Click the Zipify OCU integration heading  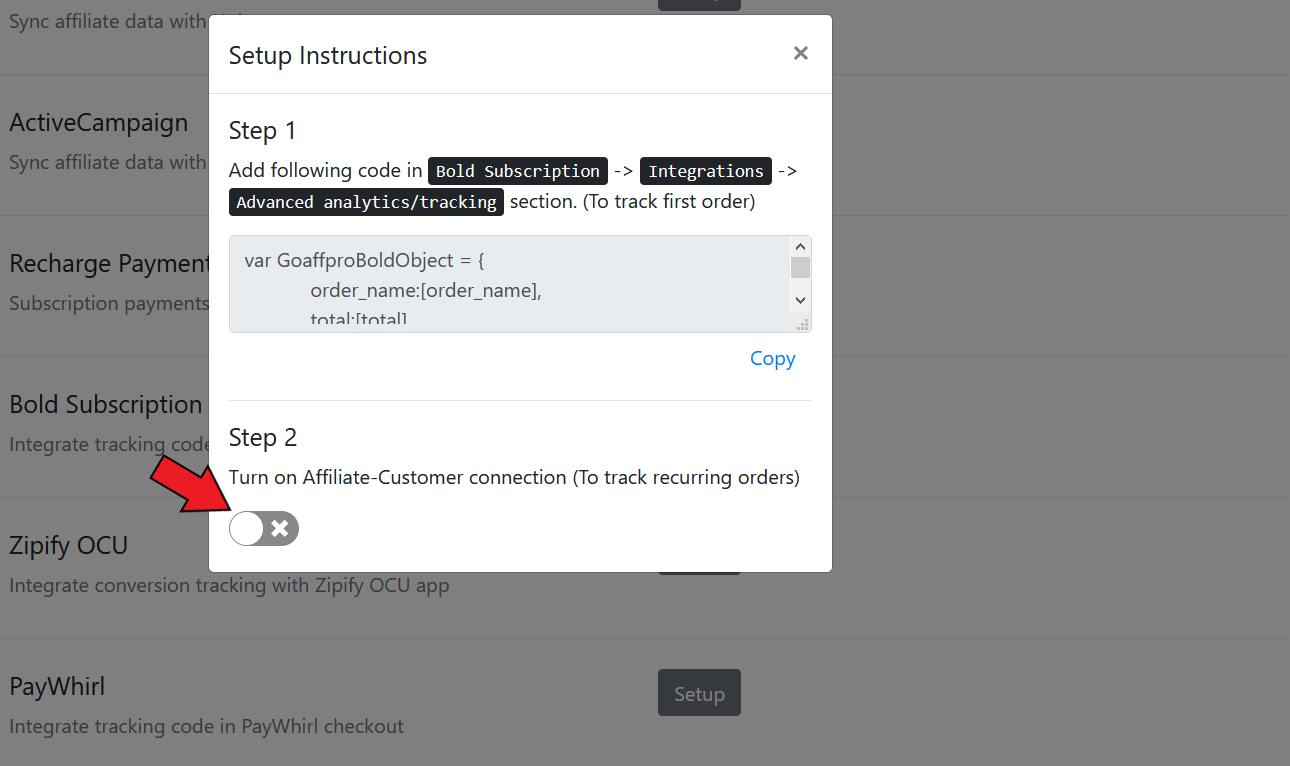click(x=69, y=546)
